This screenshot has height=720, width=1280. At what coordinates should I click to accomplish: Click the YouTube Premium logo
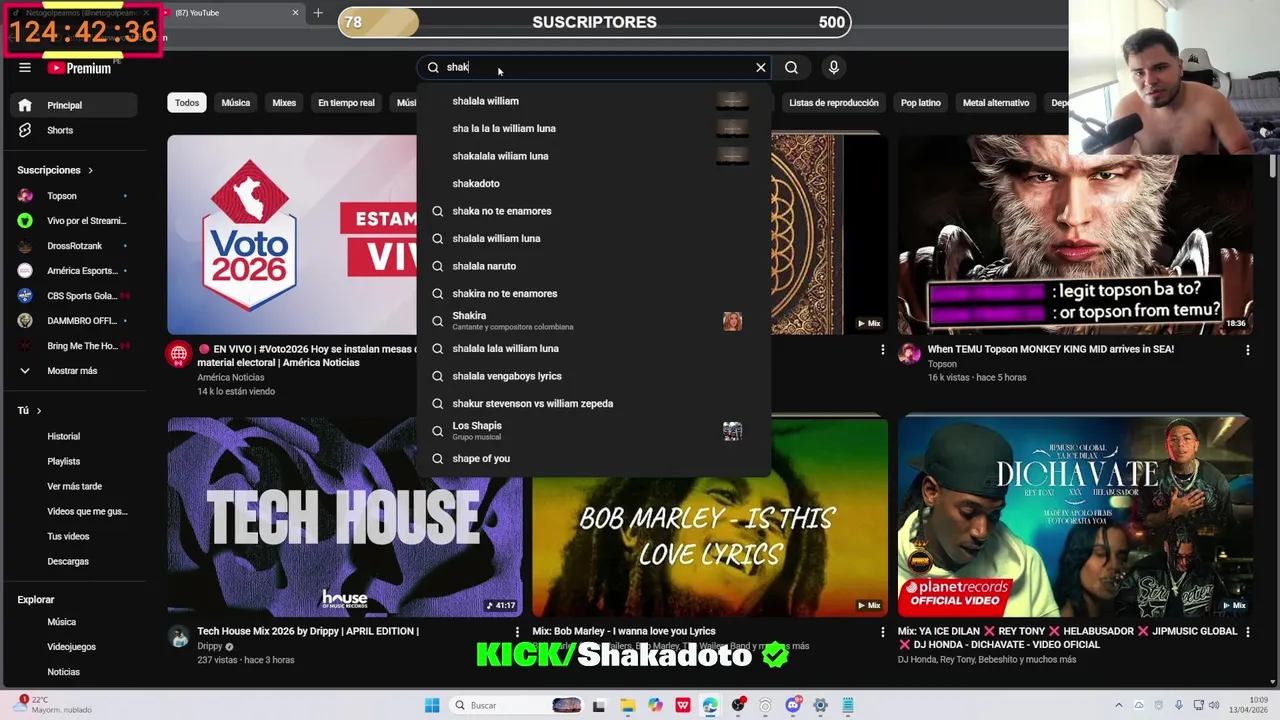tap(80, 68)
